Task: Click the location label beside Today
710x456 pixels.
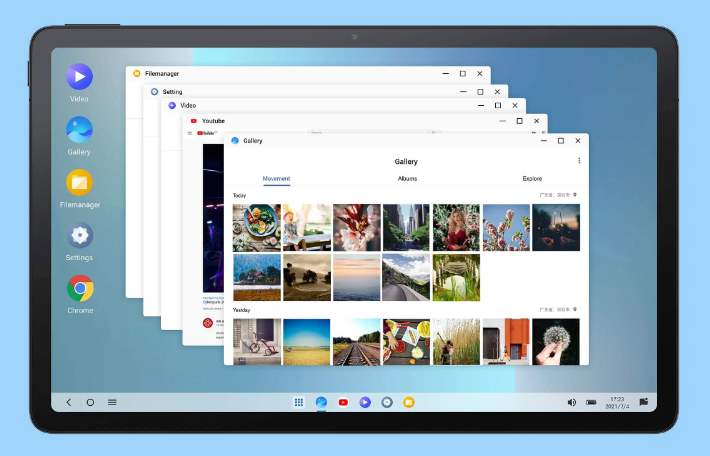Action: coord(558,196)
